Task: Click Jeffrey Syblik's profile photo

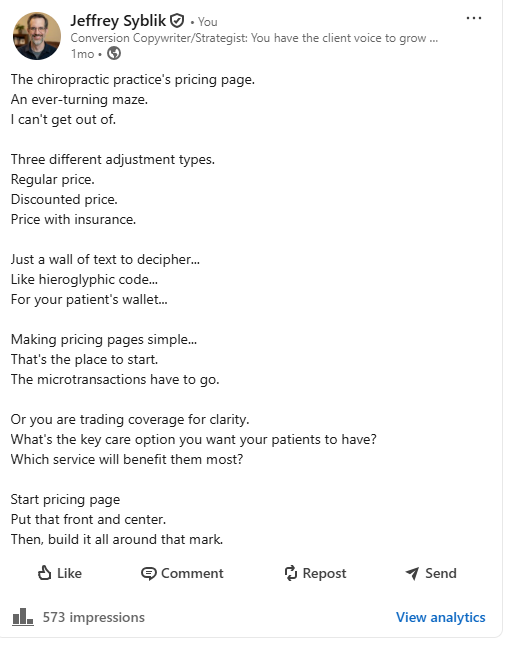Action: point(37,36)
